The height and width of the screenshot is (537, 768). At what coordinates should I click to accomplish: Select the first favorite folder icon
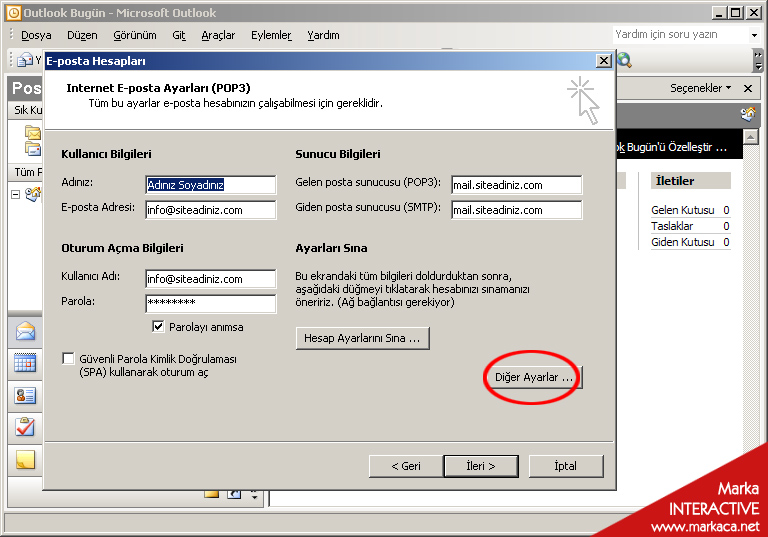(x=33, y=132)
